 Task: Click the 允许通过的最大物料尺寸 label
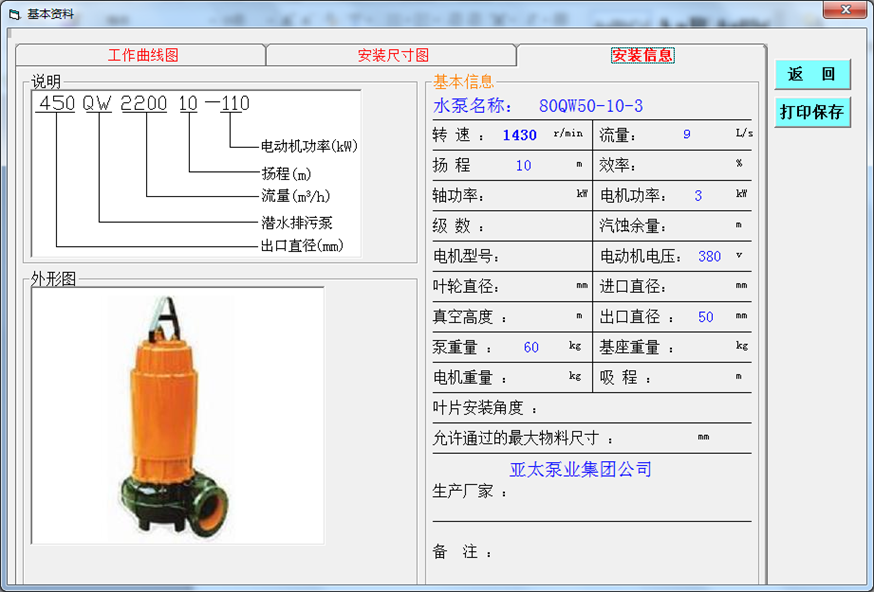tap(523, 438)
